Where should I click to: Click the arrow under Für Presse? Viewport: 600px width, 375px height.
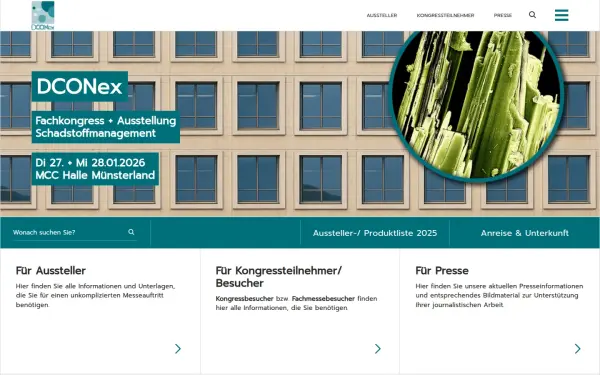click(x=577, y=349)
